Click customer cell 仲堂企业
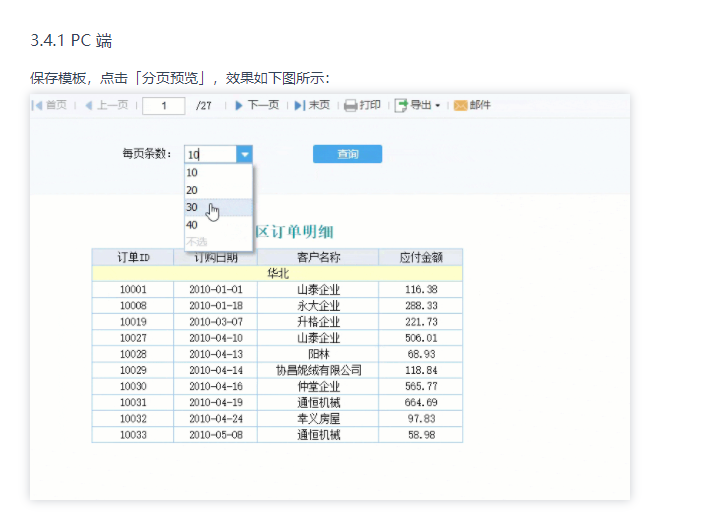This screenshot has width=718, height=516. click(318, 386)
